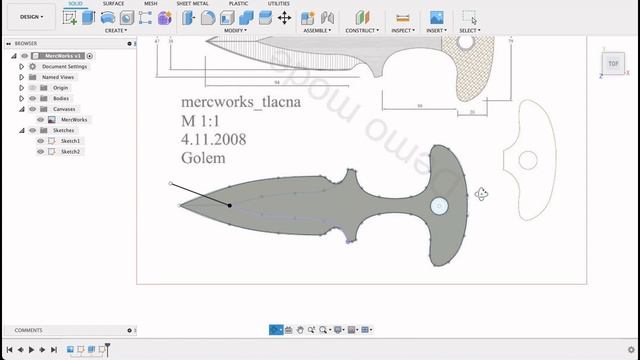Image resolution: width=640 pixels, height=360 pixels.
Task: Activate the Move/Copy arrows tool
Action: pos(284,18)
